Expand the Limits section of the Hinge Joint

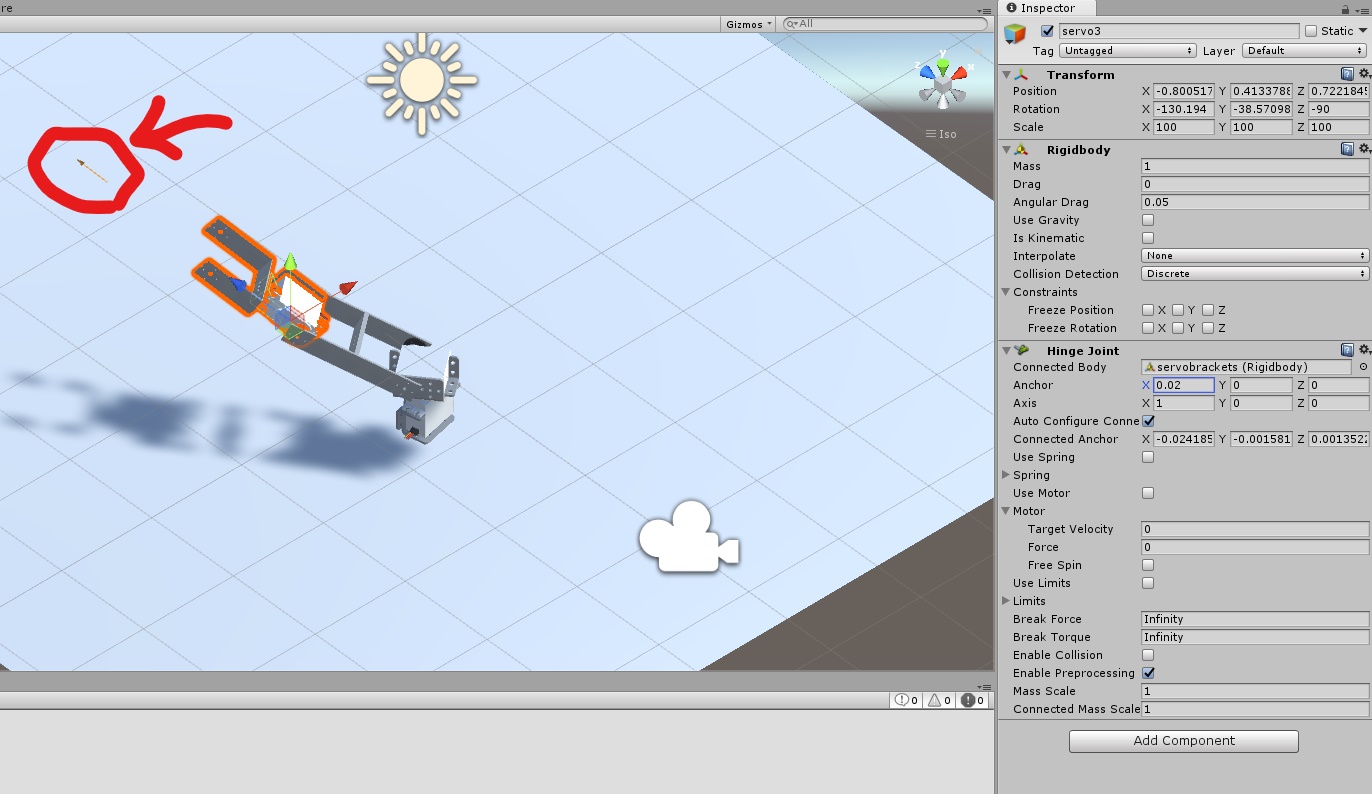point(1007,601)
